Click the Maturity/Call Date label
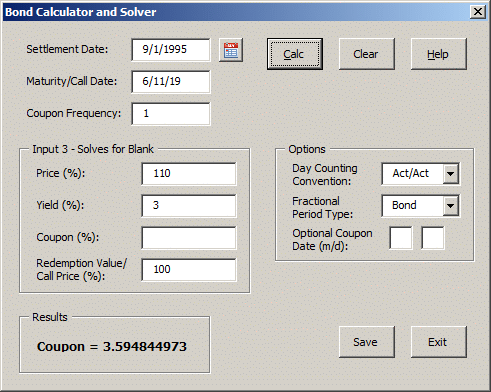Image resolution: width=491 pixels, height=392 pixels. [x=72, y=81]
